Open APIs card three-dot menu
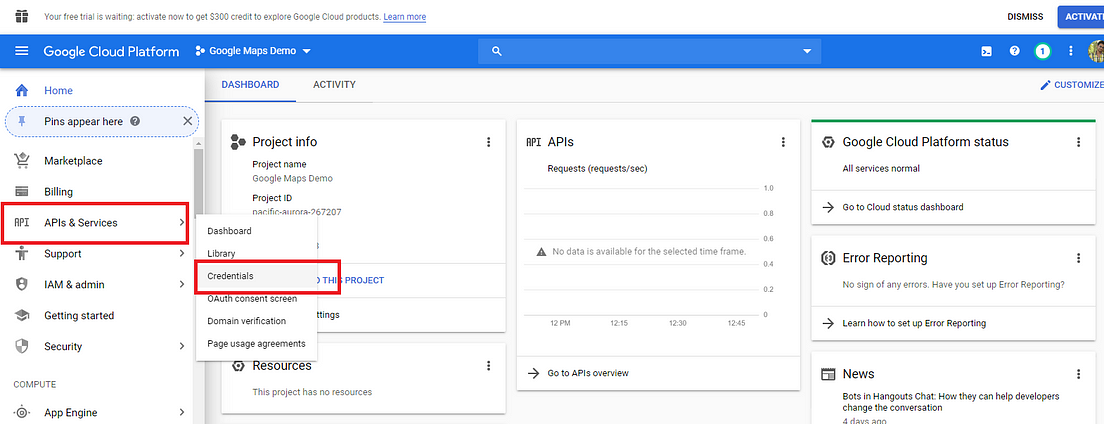The width and height of the screenshot is (1104, 424). point(783,142)
